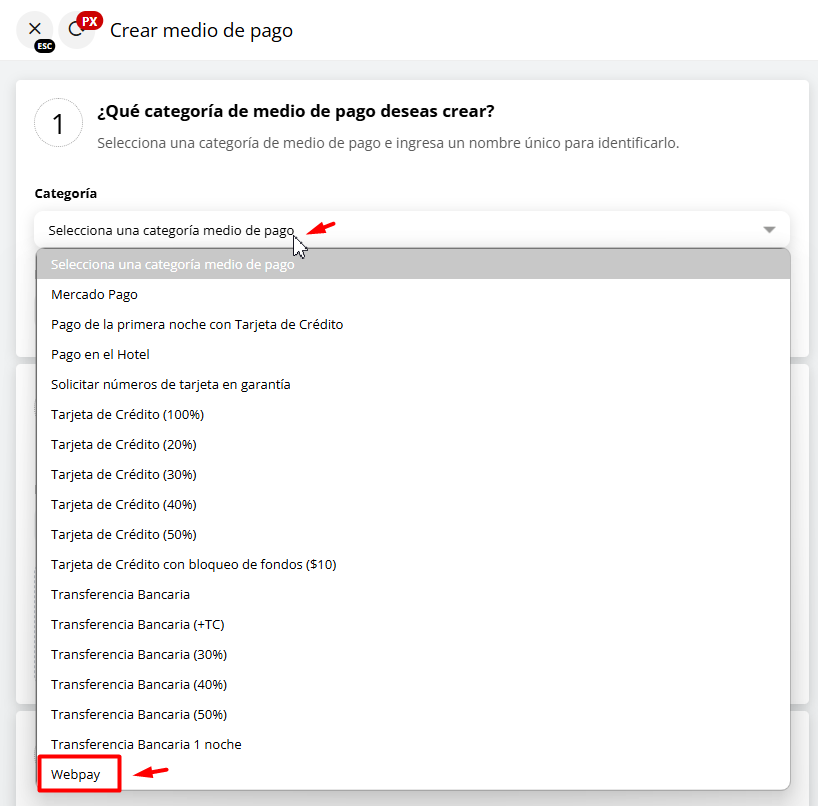Pick Pago de la primera noche option

tap(197, 325)
